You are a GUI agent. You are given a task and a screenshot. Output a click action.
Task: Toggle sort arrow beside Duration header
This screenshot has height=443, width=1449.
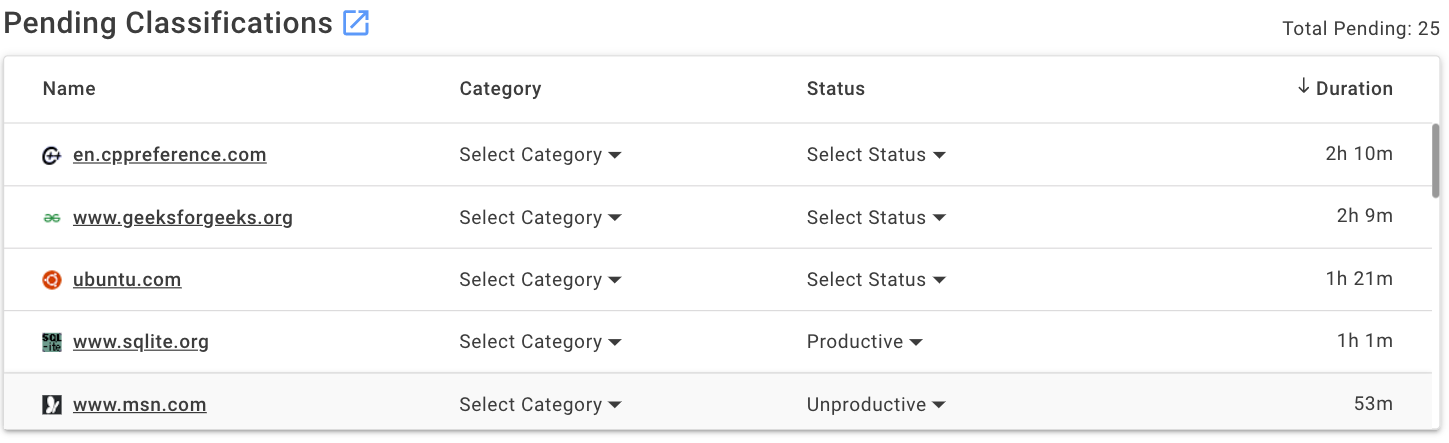click(1303, 87)
